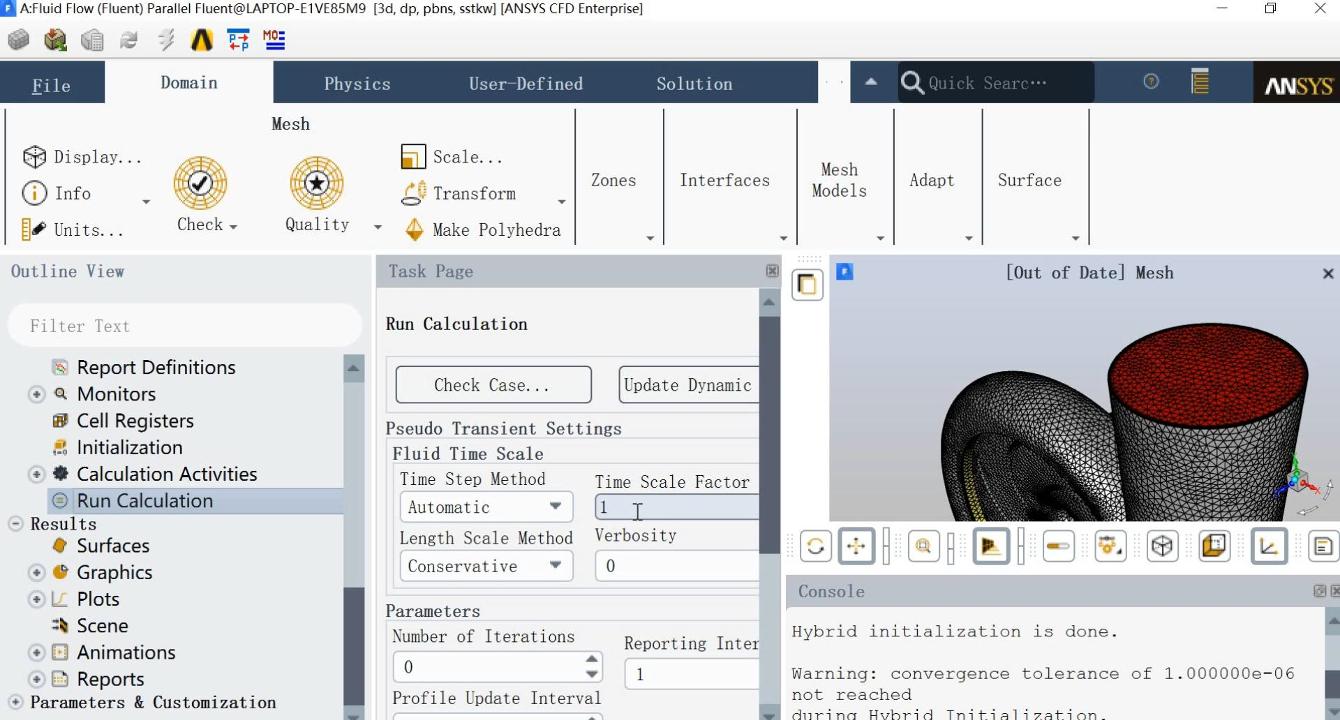The width and height of the screenshot is (1340, 720).
Task: Select the pan/translate tool in graphics toolbar
Action: (x=856, y=546)
